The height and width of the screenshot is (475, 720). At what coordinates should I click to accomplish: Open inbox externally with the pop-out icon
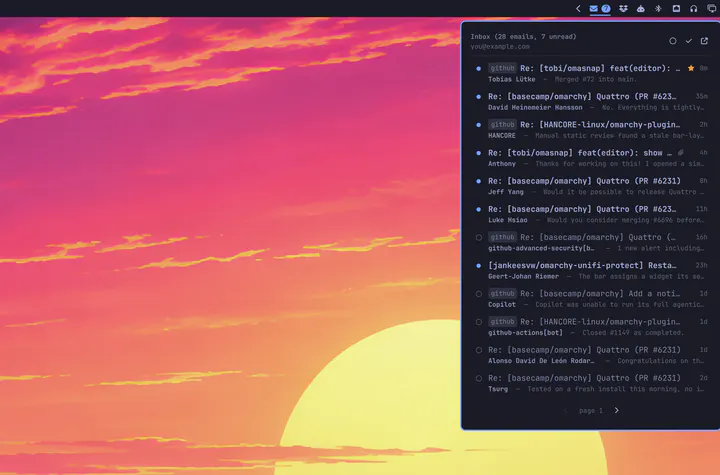click(x=704, y=41)
